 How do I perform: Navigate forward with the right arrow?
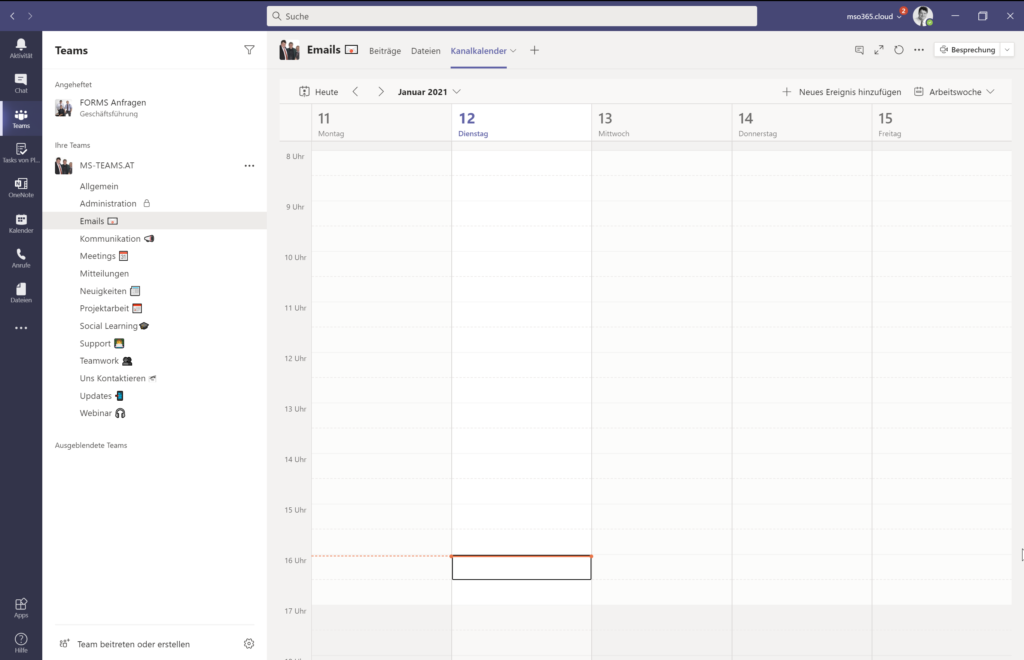coord(30,16)
